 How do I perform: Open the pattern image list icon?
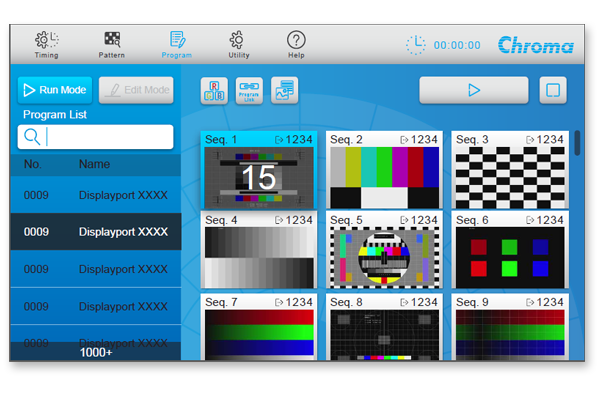[x=284, y=91]
